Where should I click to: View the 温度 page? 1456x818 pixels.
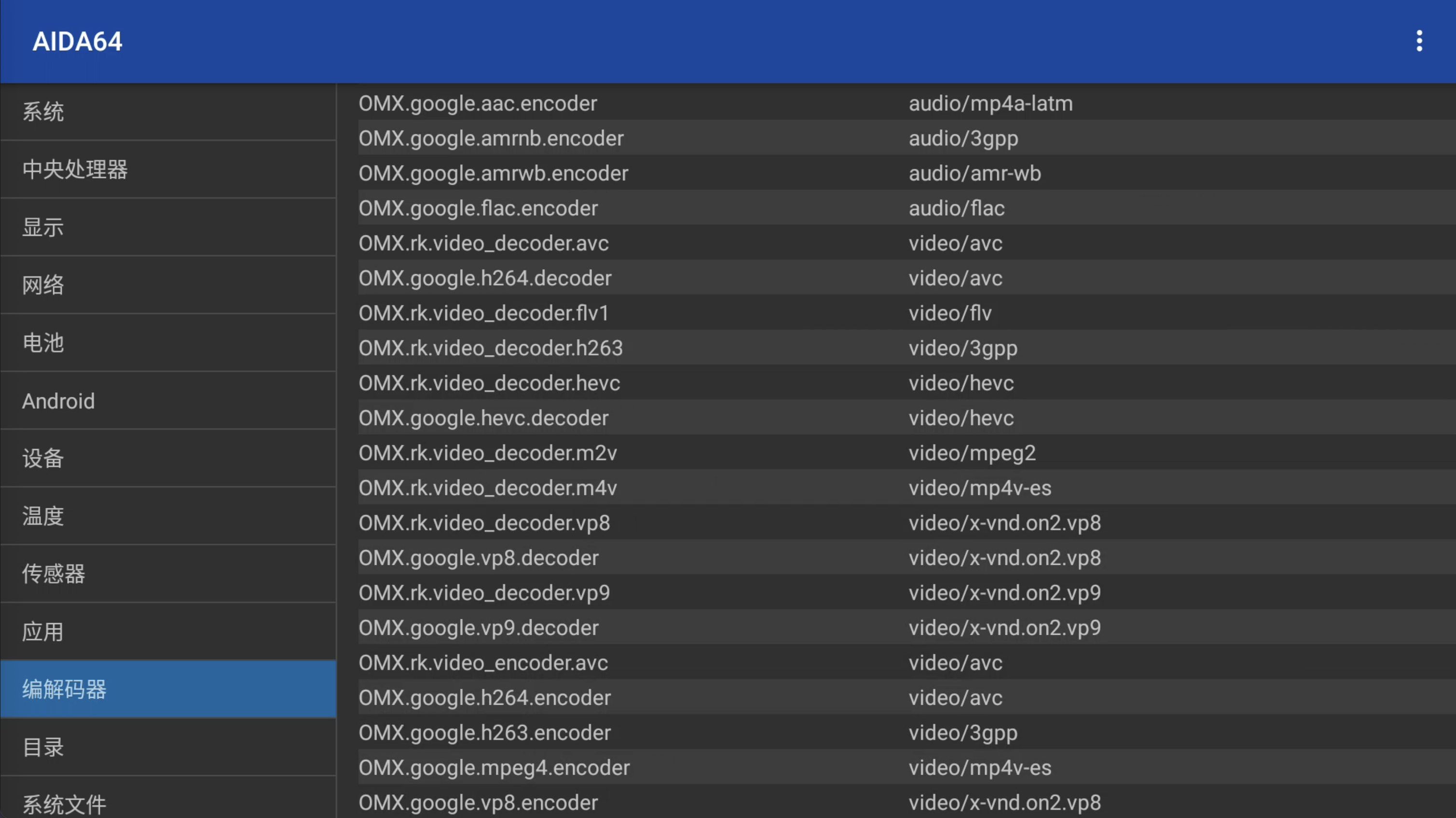(x=168, y=517)
